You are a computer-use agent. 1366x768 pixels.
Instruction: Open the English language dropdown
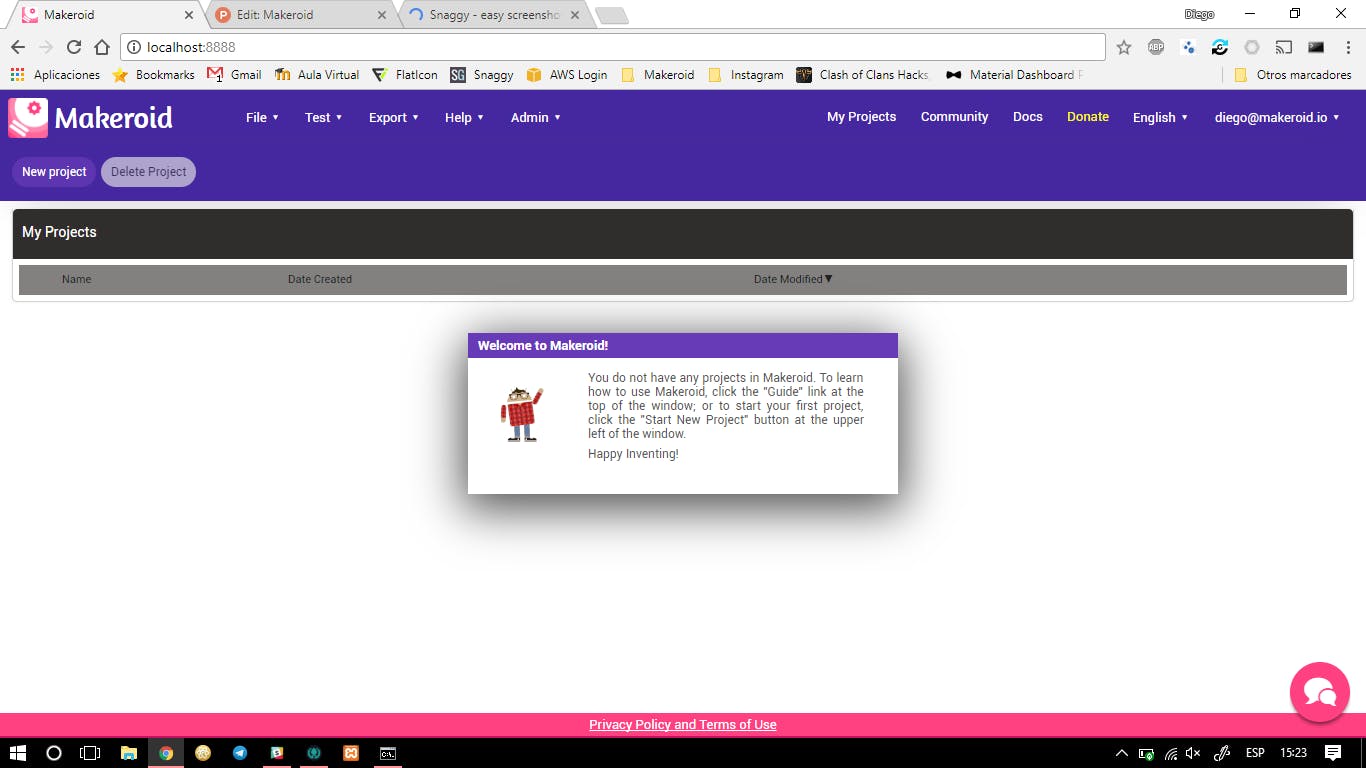[1160, 117]
